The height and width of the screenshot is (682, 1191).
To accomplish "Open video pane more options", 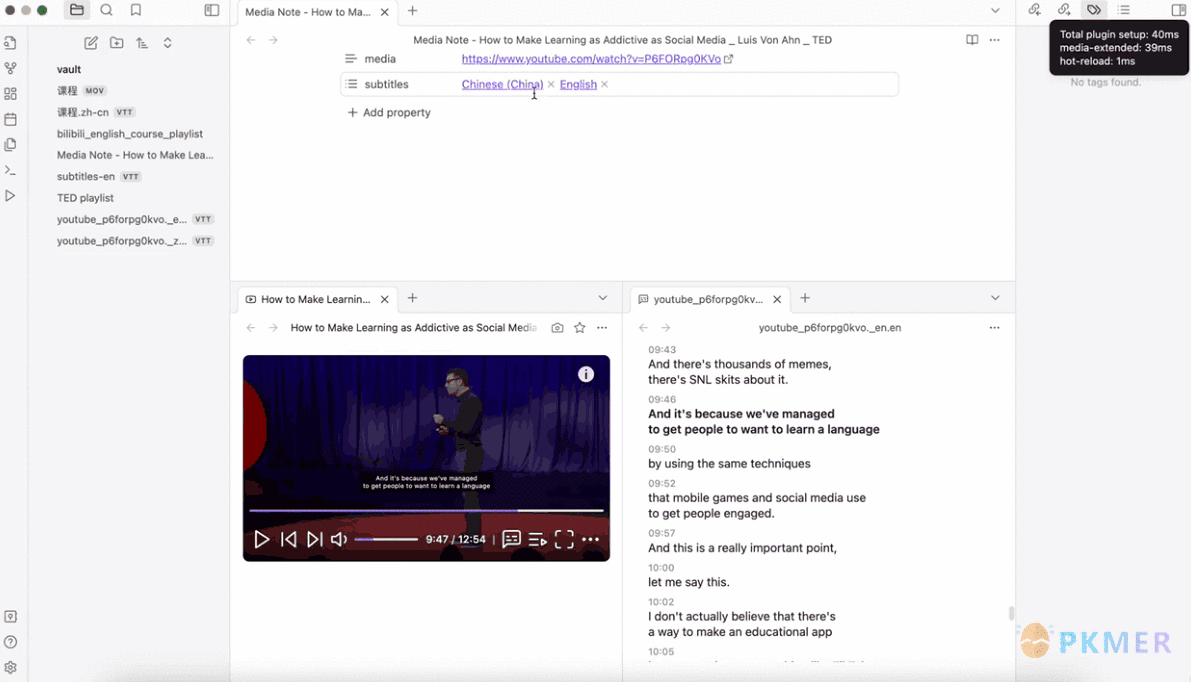I will click(x=602, y=327).
